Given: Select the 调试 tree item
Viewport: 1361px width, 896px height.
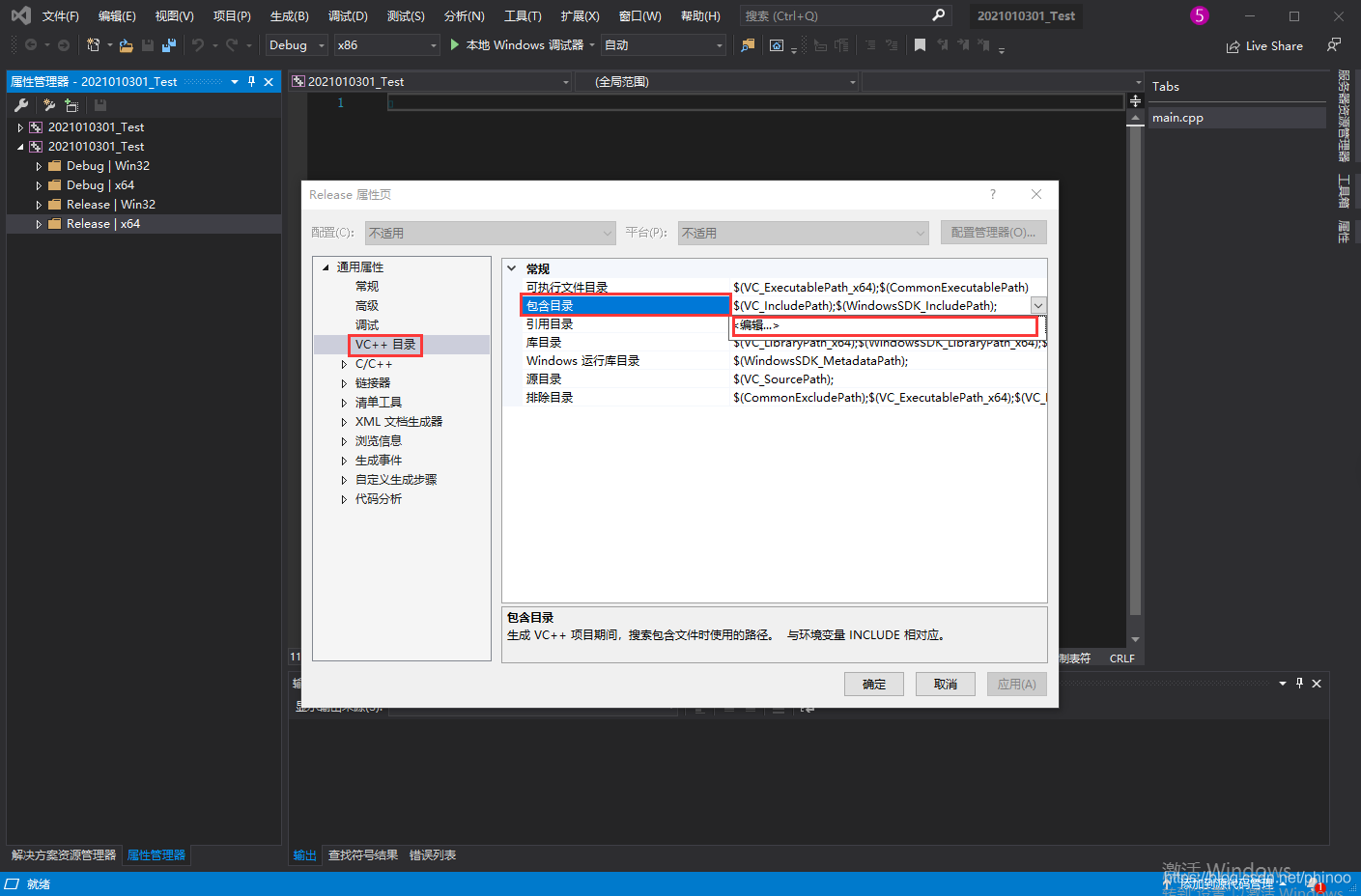Looking at the screenshot, I should coord(367,325).
